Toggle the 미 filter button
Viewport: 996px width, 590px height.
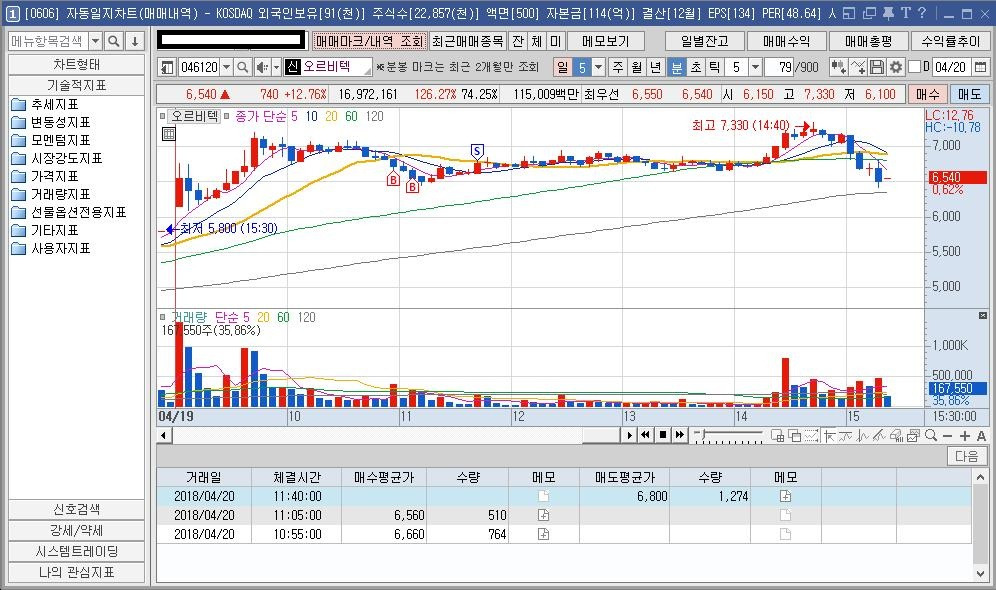pyautogui.click(x=555, y=41)
